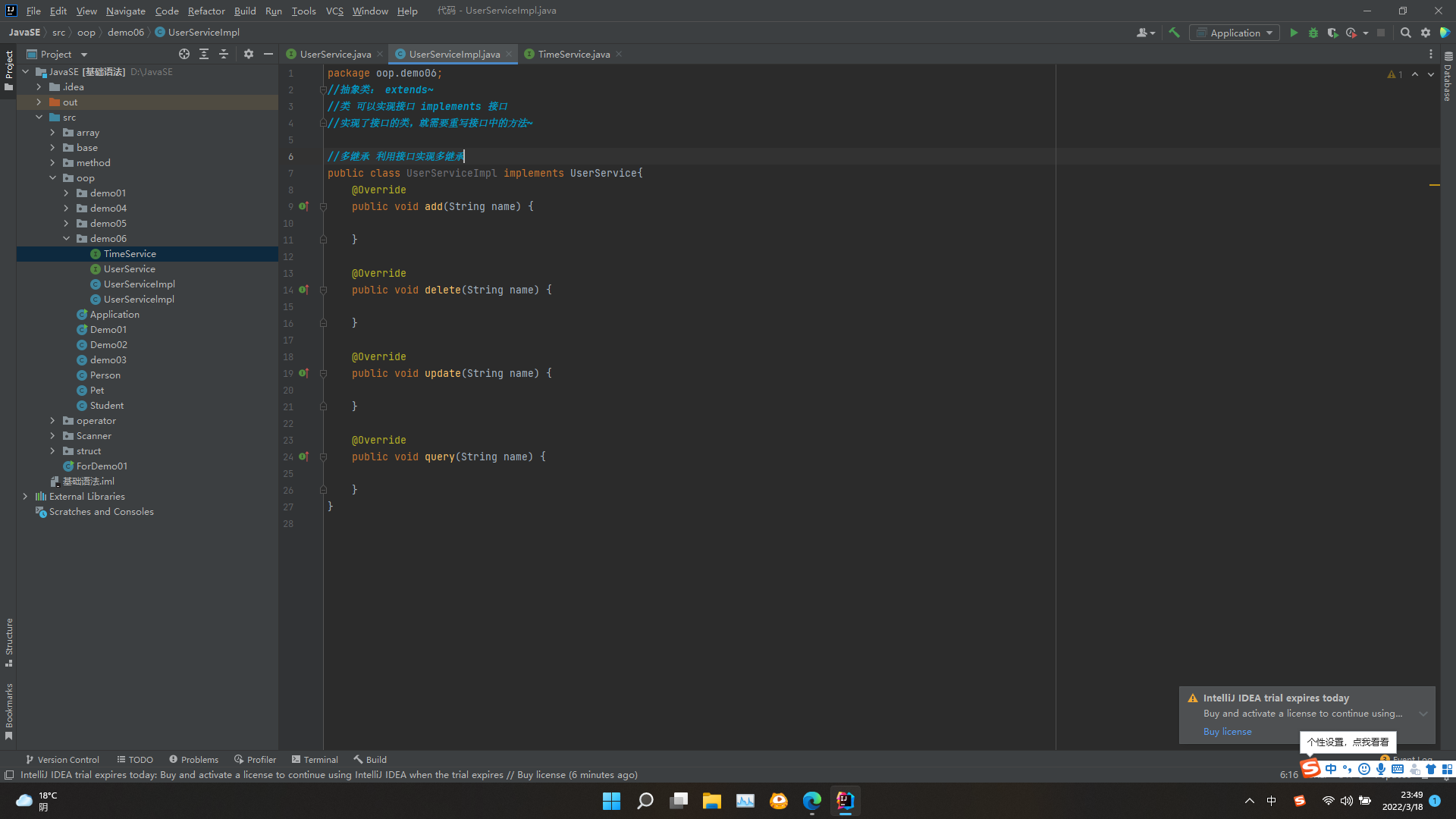The height and width of the screenshot is (819, 1456).
Task: Click the Buy license link
Action: (x=1227, y=732)
